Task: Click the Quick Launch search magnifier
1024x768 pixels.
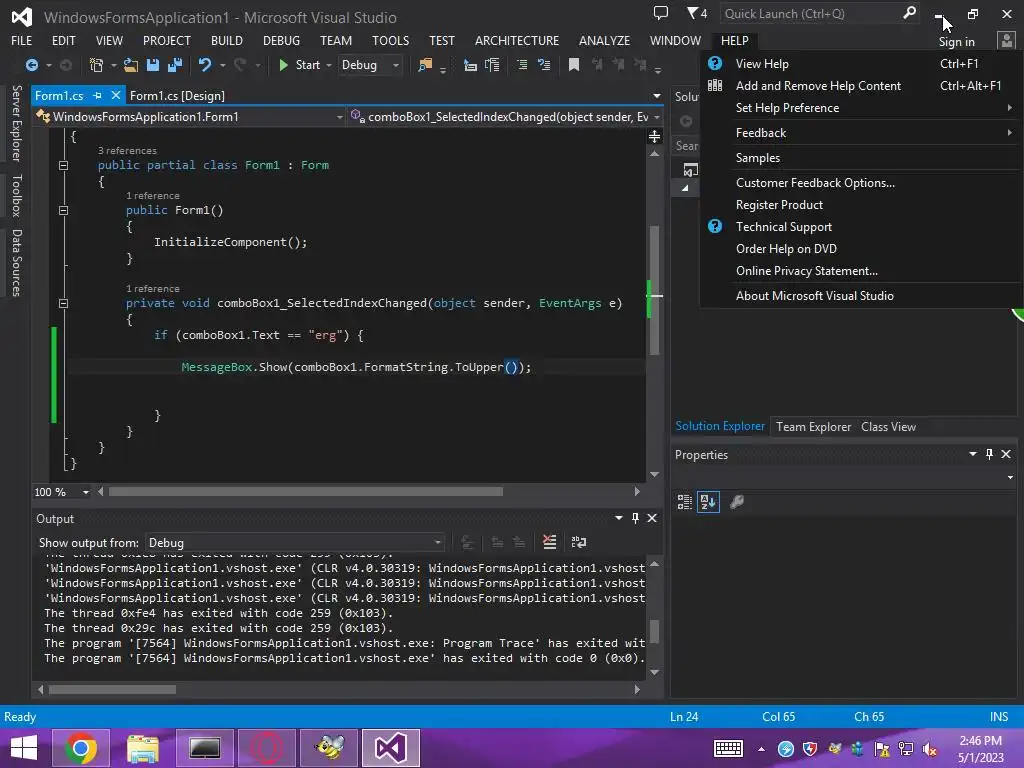Action: pyautogui.click(x=909, y=13)
